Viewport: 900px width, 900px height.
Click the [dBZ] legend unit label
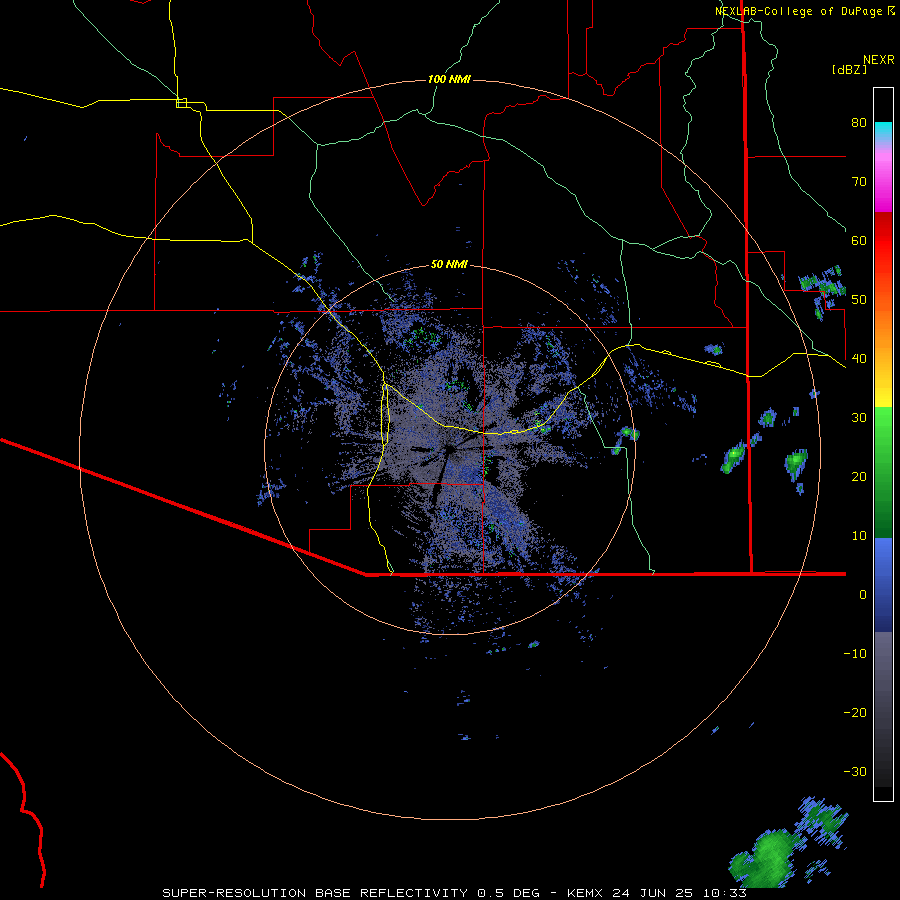[x=849, y=69]
